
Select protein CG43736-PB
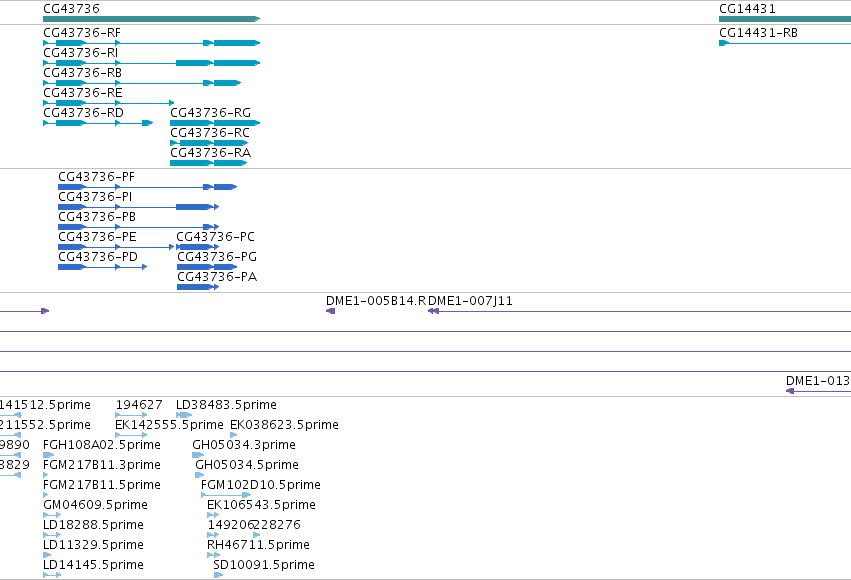point(138,227)
